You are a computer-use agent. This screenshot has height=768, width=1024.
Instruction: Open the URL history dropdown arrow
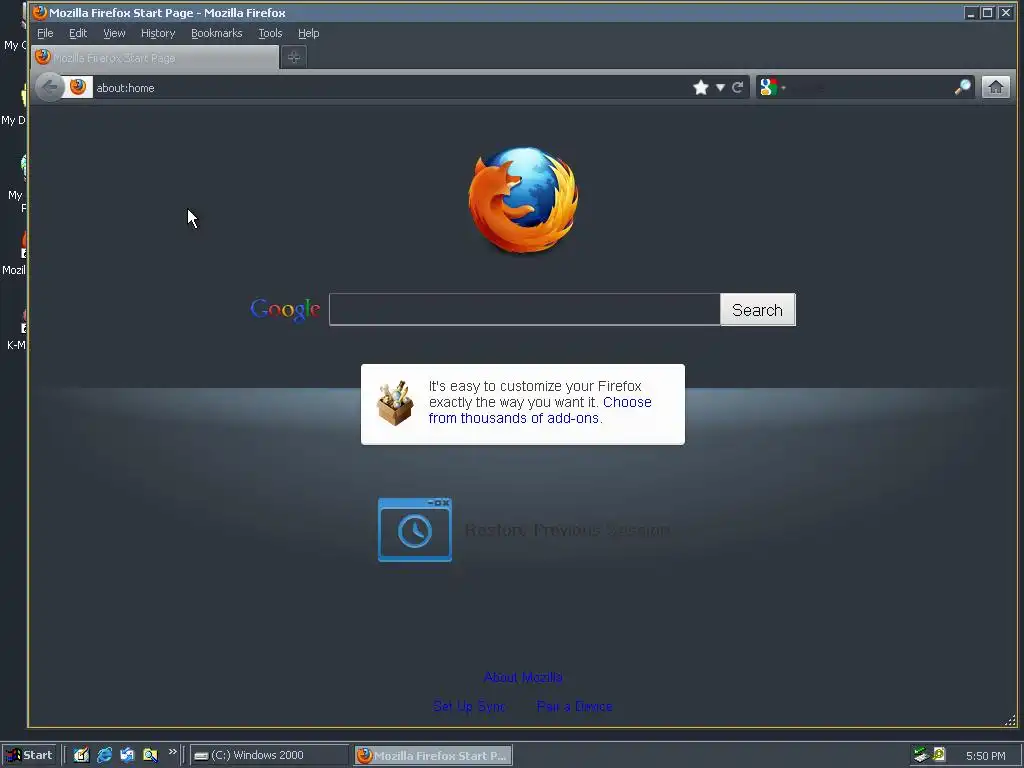[x=720, y=88]
